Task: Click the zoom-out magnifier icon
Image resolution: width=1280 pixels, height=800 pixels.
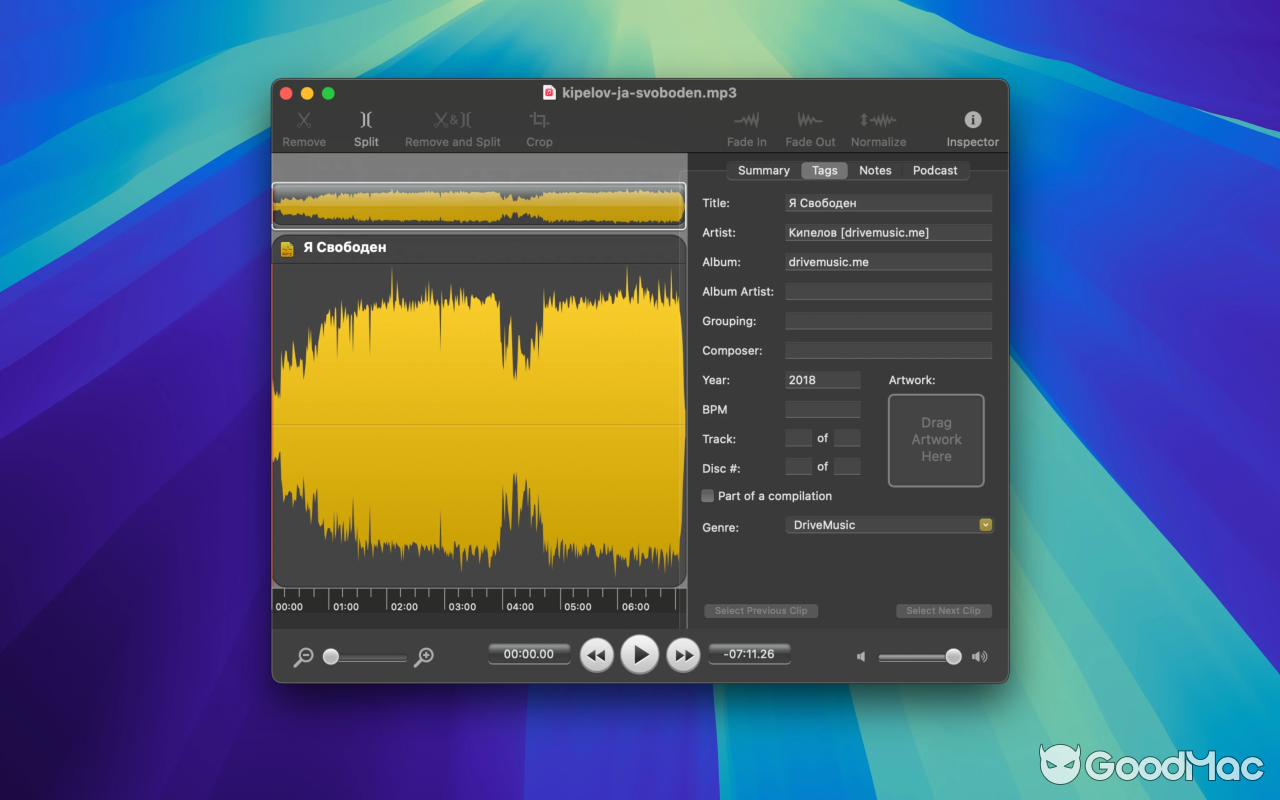Action: 303,656
